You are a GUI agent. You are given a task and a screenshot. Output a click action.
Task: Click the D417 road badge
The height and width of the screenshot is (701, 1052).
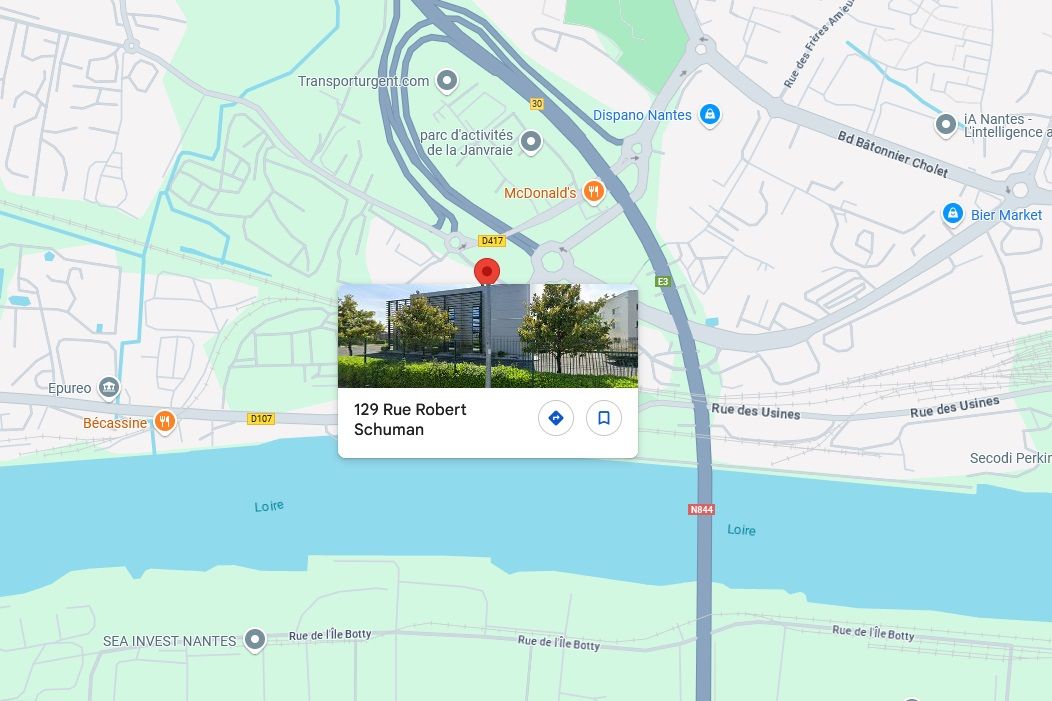pyautogui.click(x=492, y=240)
